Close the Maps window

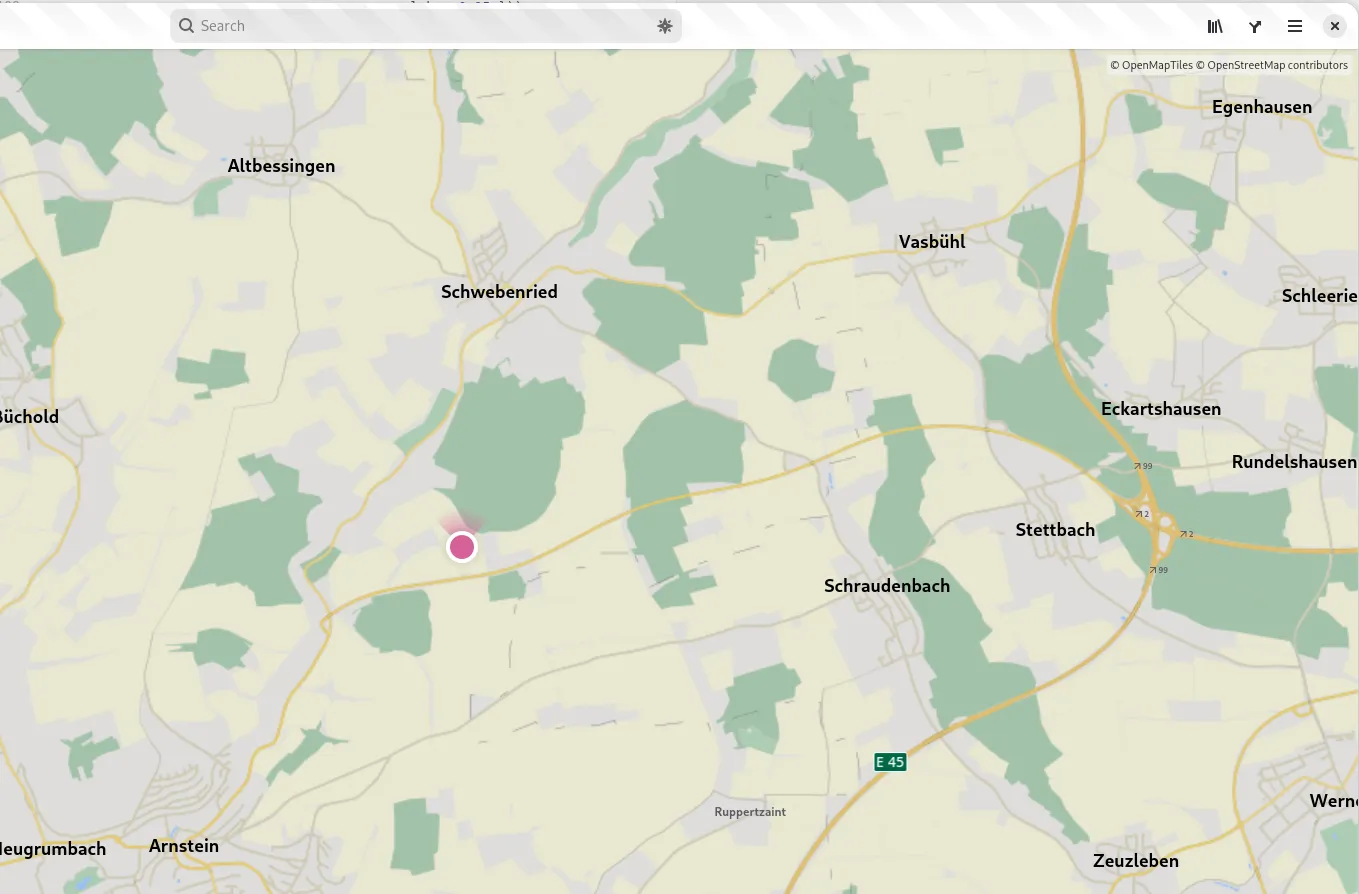[x=1335, y=27]
